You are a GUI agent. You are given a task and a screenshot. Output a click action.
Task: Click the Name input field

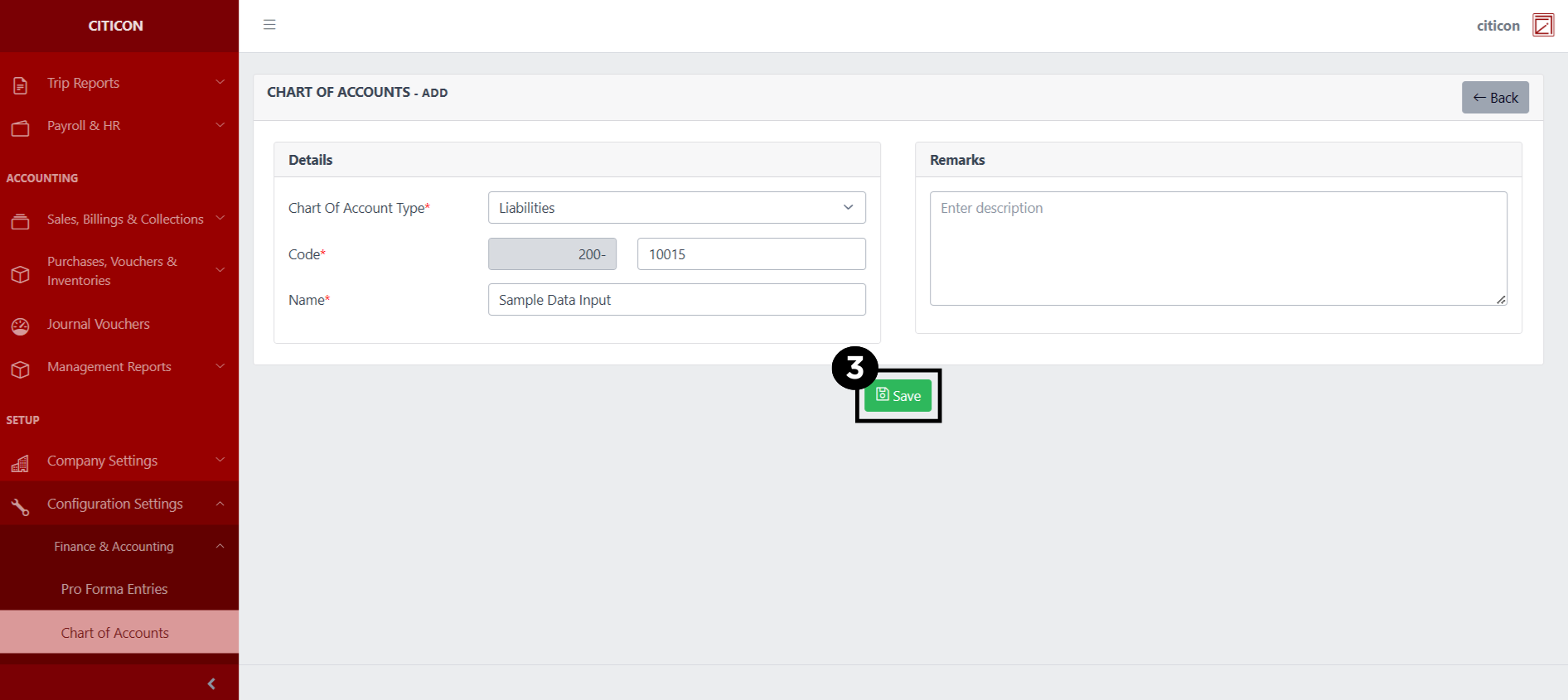[x=676, y=300]
